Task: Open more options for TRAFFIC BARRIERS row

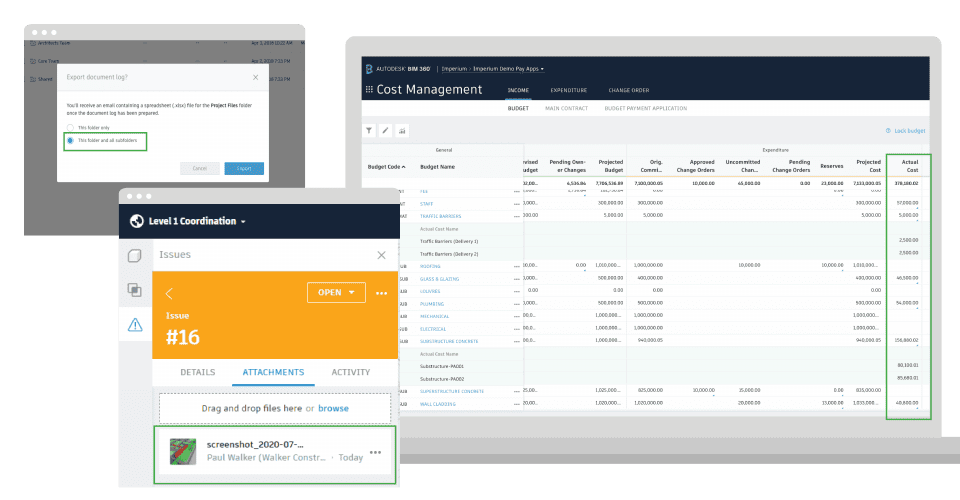Action: [517, 217]
